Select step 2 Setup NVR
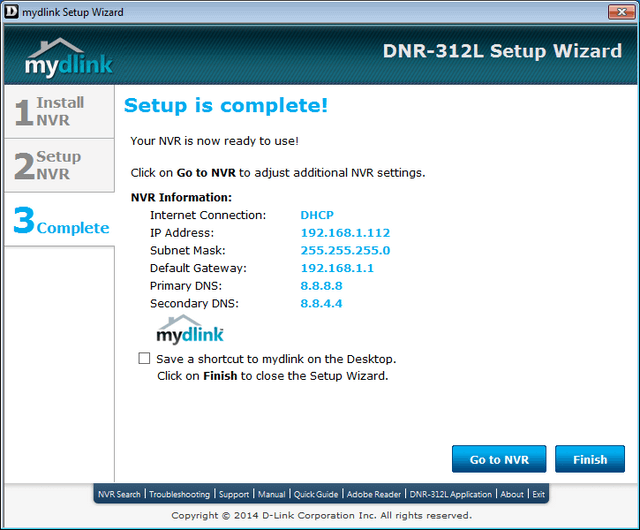Screen dimensions: 640x530 (59, 165)
